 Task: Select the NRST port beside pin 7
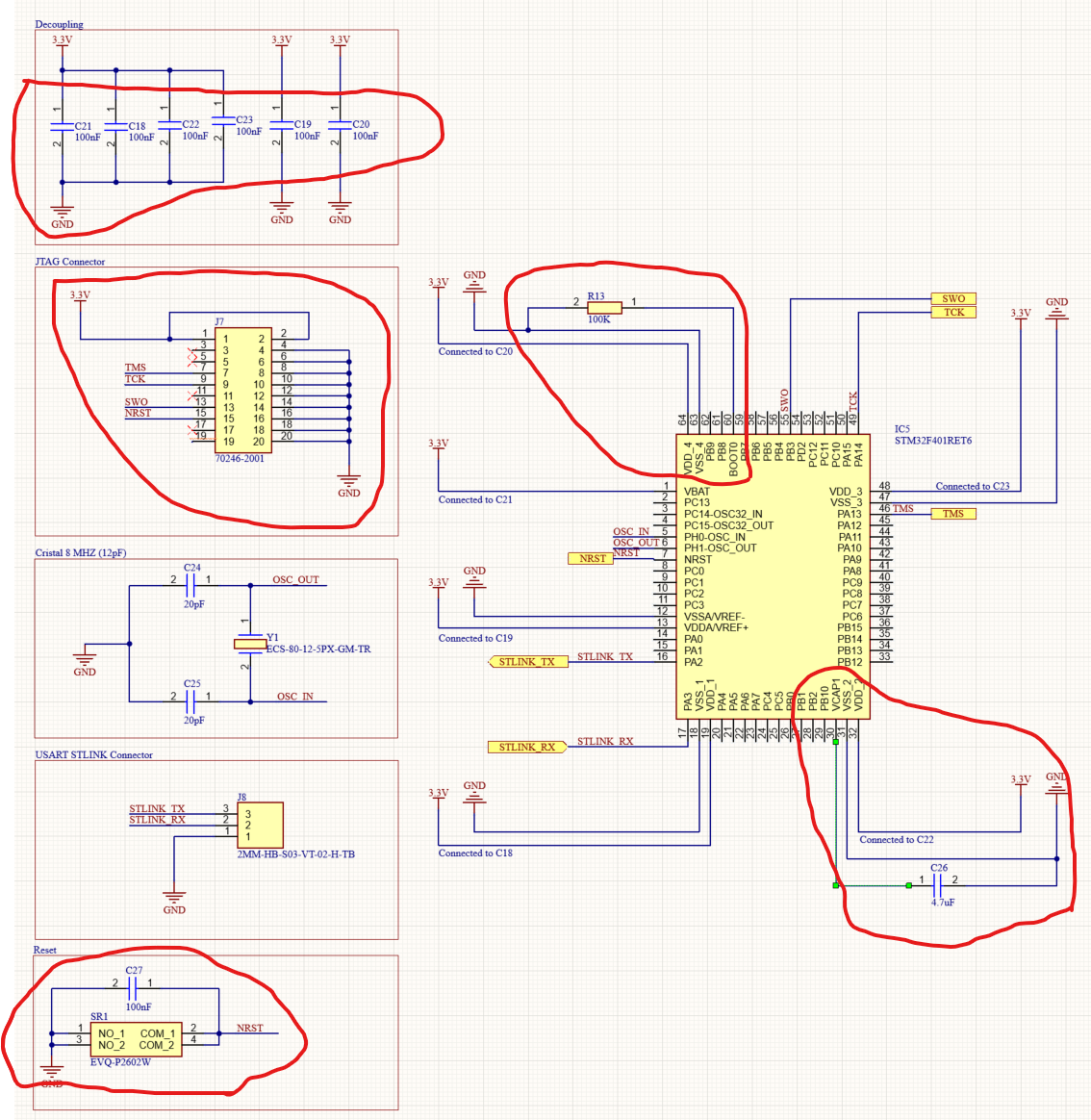tap(591, 557)
